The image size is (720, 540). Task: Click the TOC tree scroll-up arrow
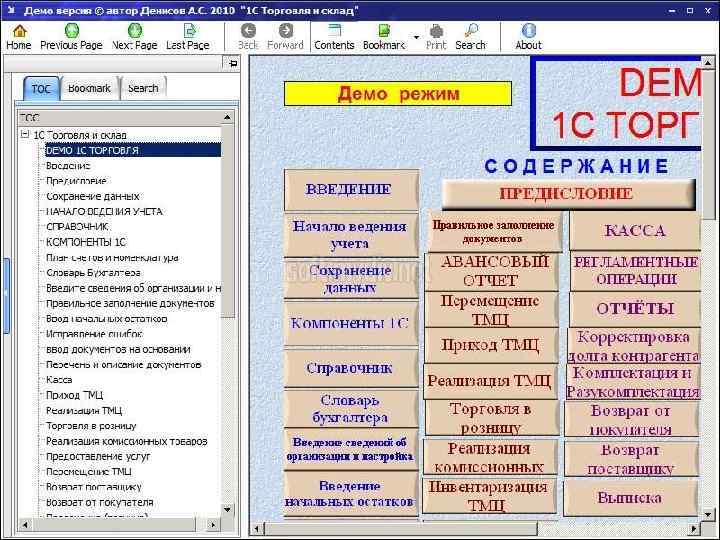point(227,118)
